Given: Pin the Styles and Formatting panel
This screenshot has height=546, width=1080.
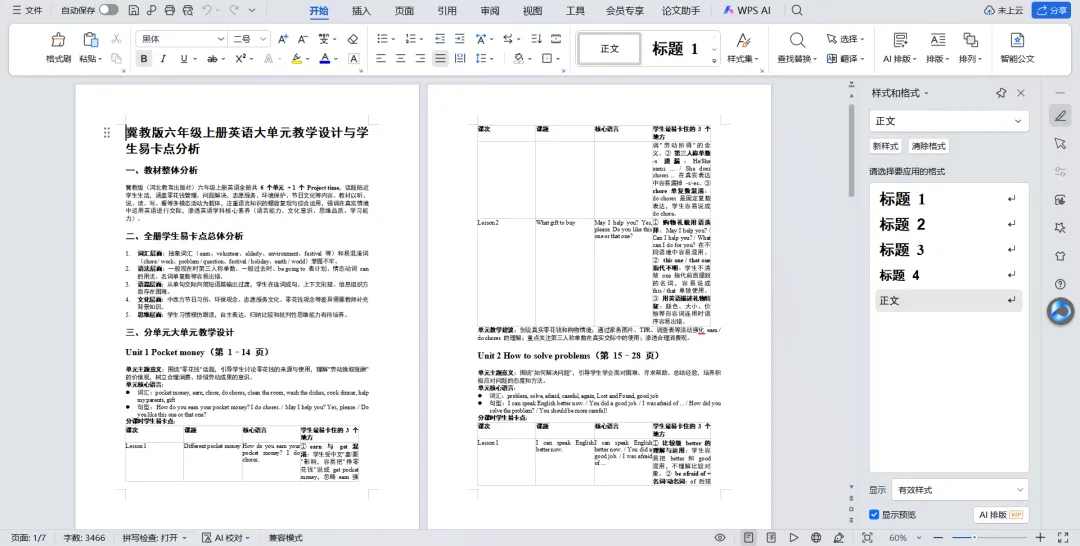Looking at the screenshot, I should tap(1001, 93).
